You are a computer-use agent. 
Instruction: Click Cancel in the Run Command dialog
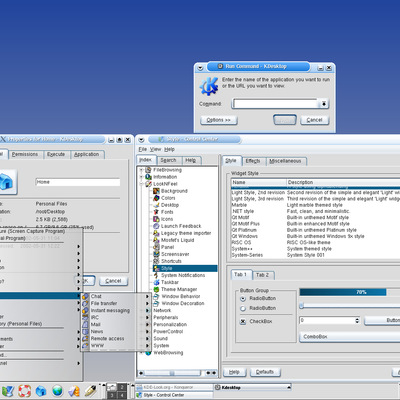[x=314, y=120]
